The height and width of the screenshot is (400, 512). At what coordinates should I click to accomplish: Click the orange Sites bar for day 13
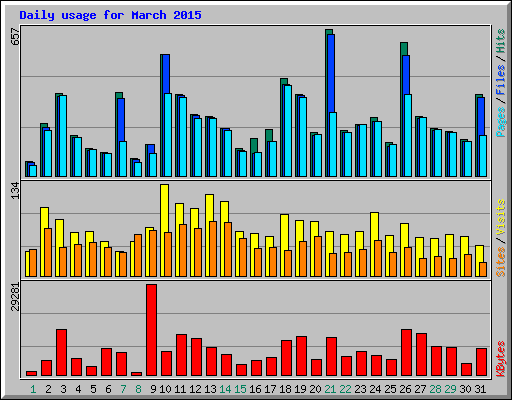point(213,249)
